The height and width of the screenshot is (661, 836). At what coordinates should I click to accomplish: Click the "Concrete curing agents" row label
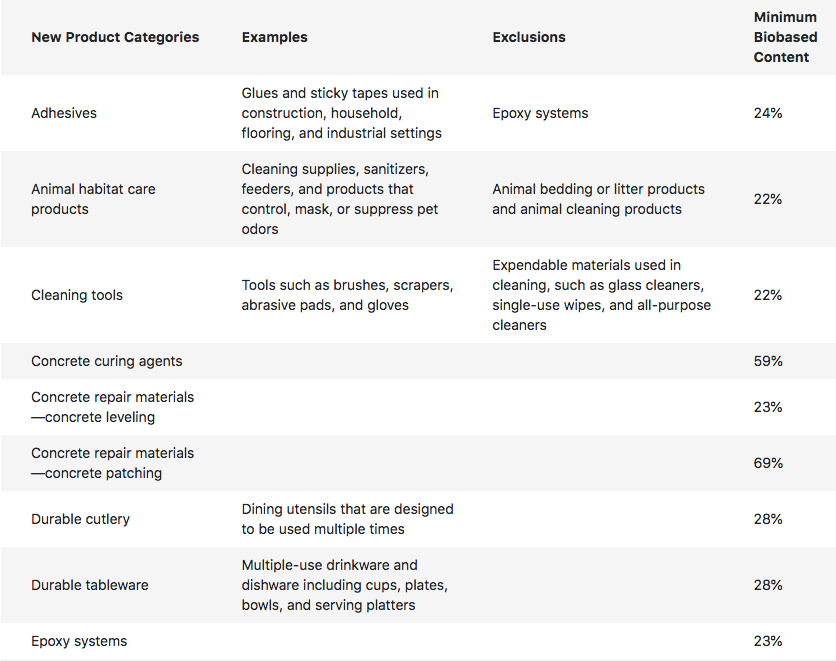coord(107,361)
